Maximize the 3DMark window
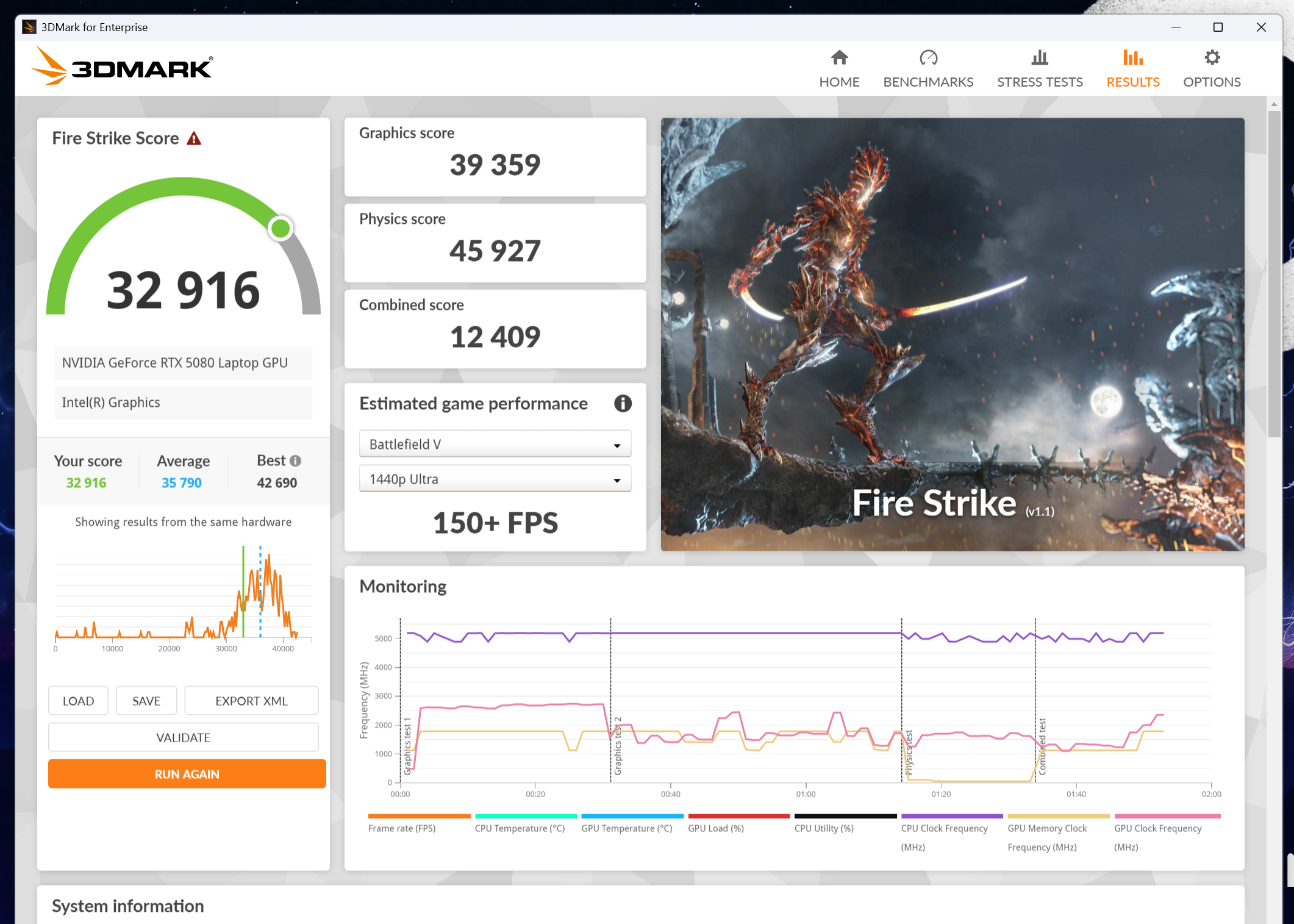This screenshot has height=924, width=1294. click(1218, 27)
